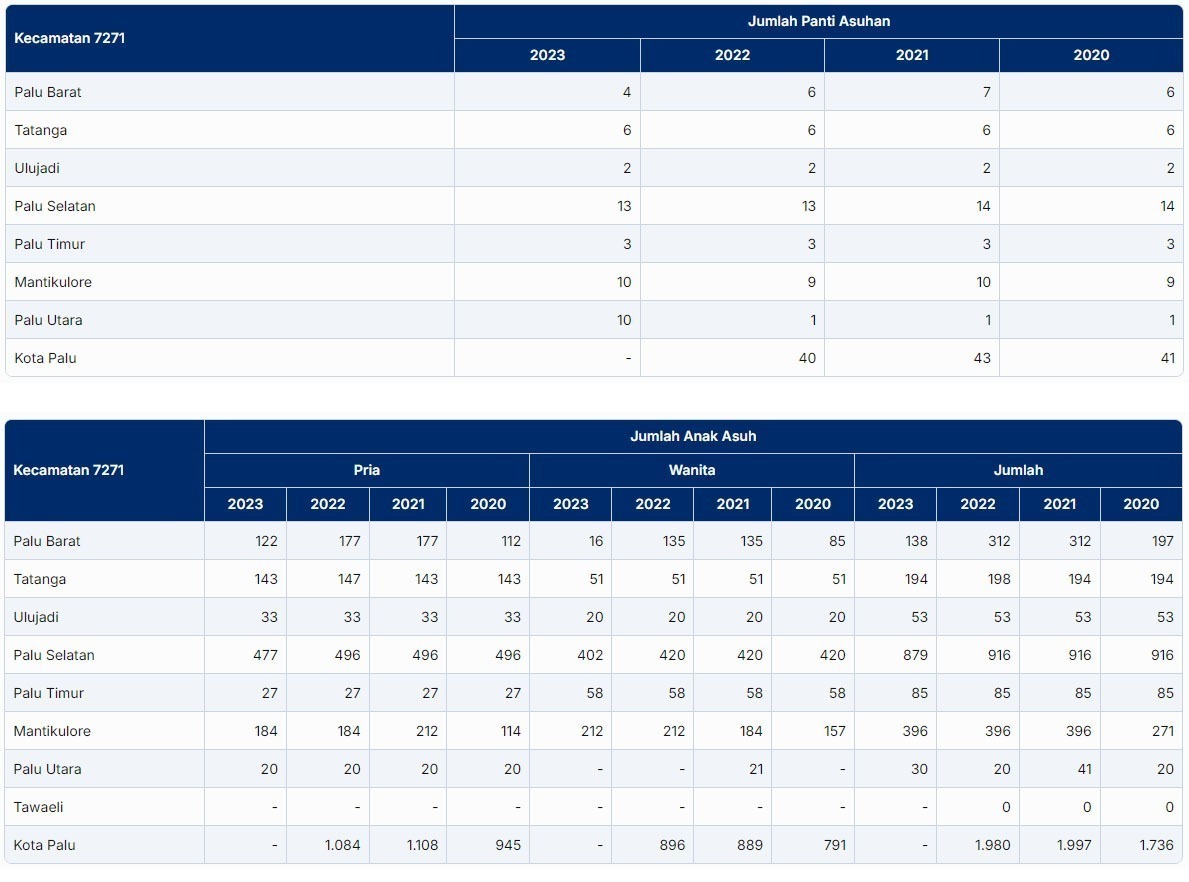Click the Mantikulore Jumlah 2020 value "271"
Image resolution: width=1189 pixels, height=882 pixels.
(x=1163, y=731)
